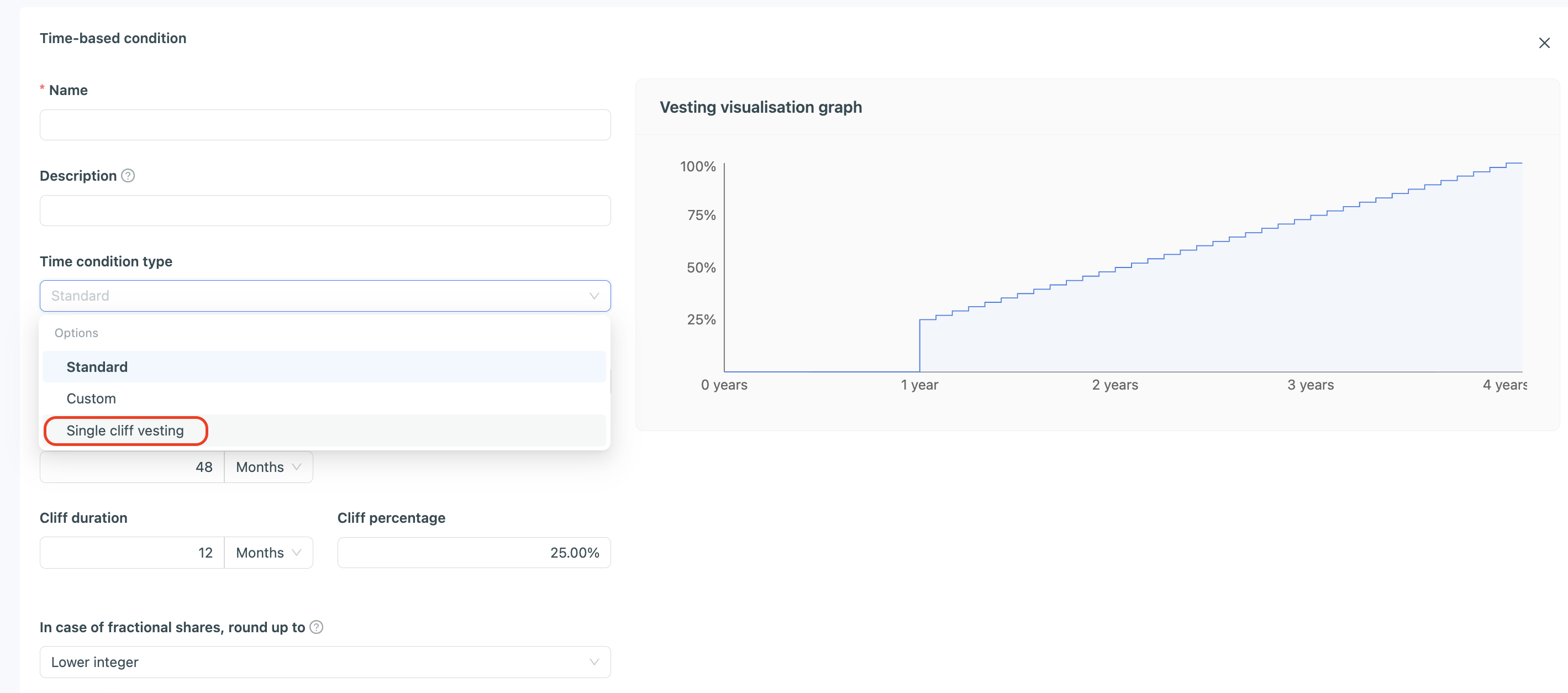
Task: Click the Vesting visualisation graph heading
Action: [x=760, y=107]
